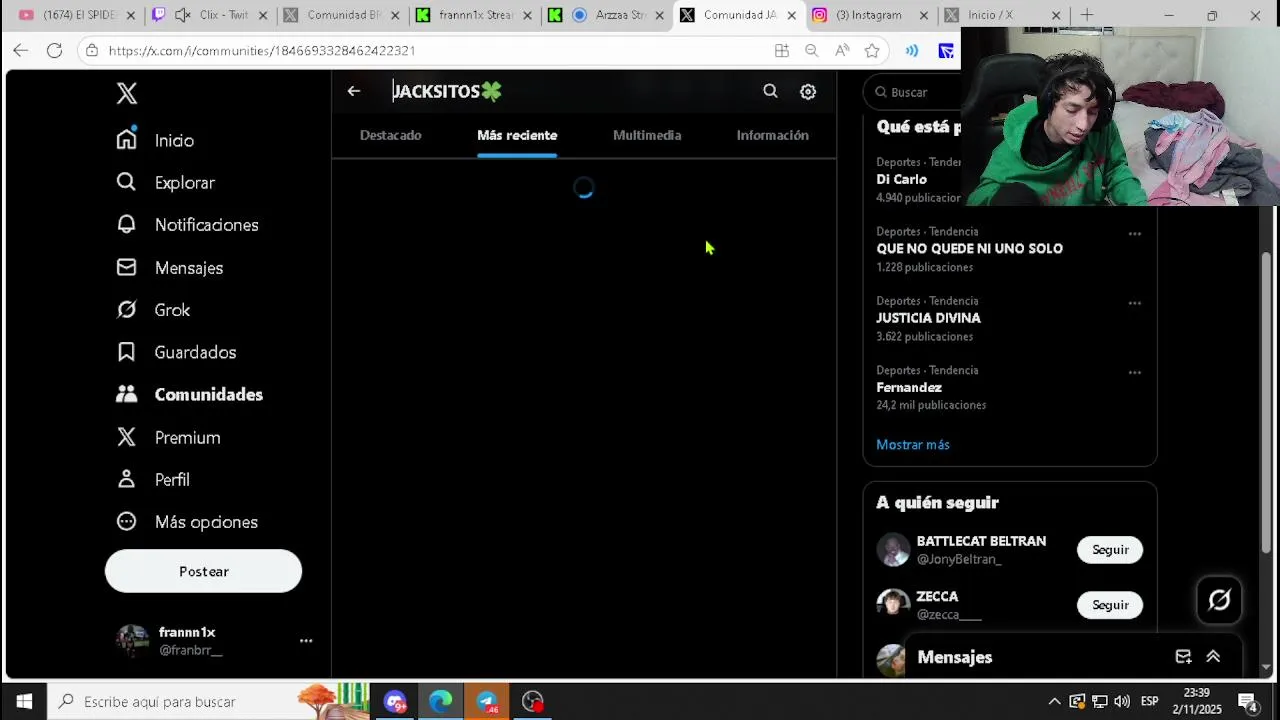Open Microsoft Edge from the taskbar
The width and height of the screenshot is (1280, 720).
point(441,701)
